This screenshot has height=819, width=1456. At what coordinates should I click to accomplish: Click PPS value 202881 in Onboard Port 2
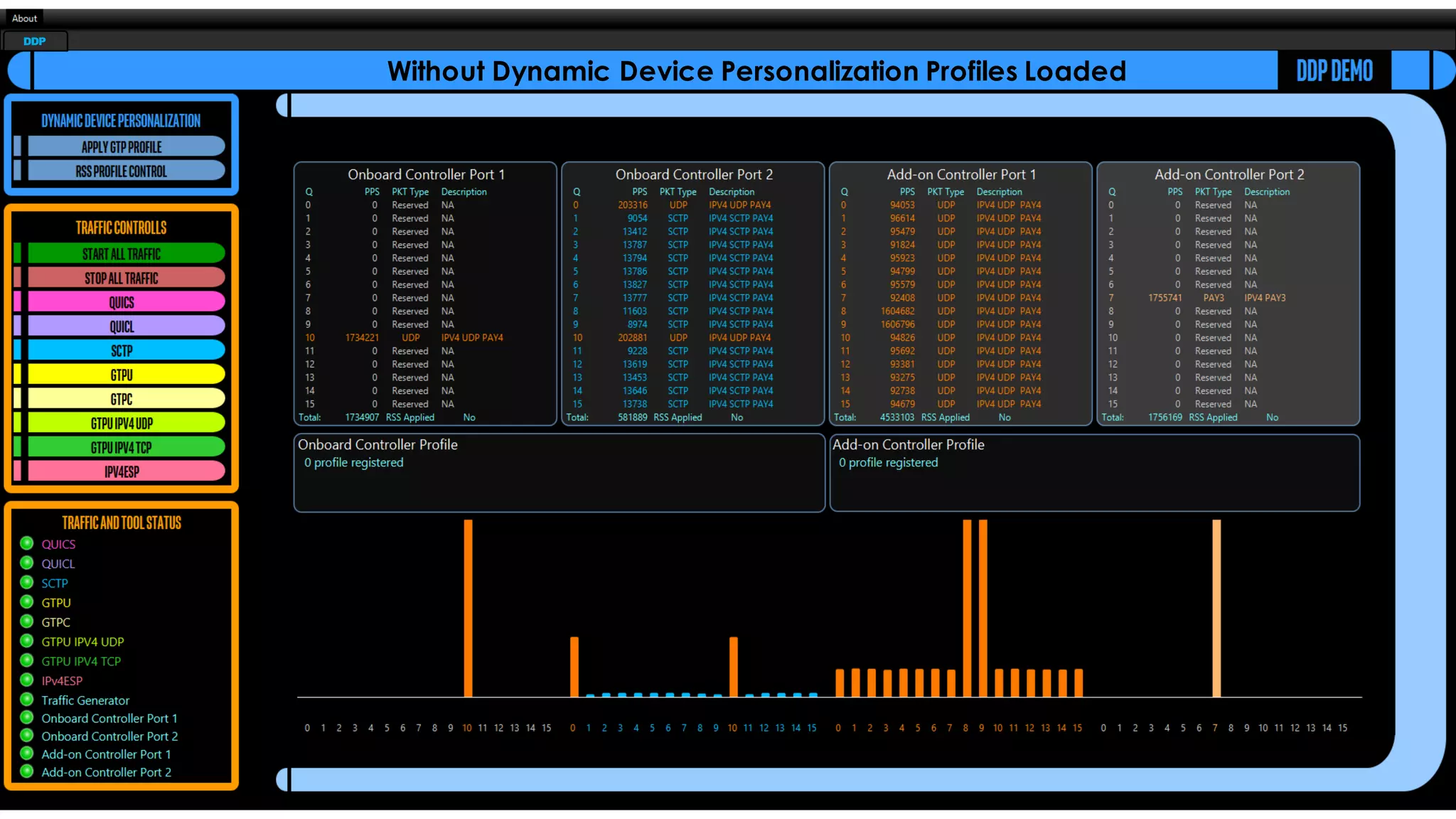[633, 338]
